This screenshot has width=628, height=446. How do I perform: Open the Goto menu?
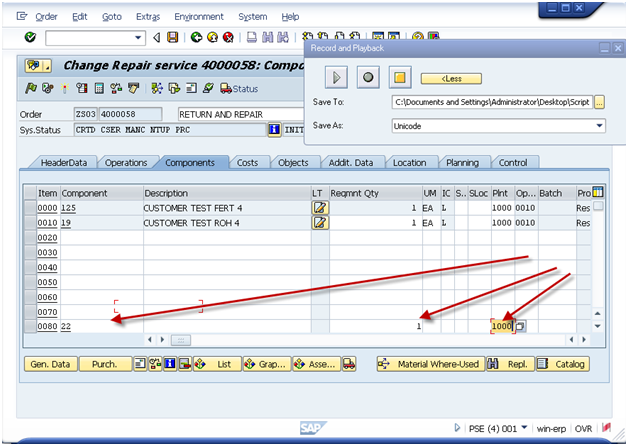point(112,17)
